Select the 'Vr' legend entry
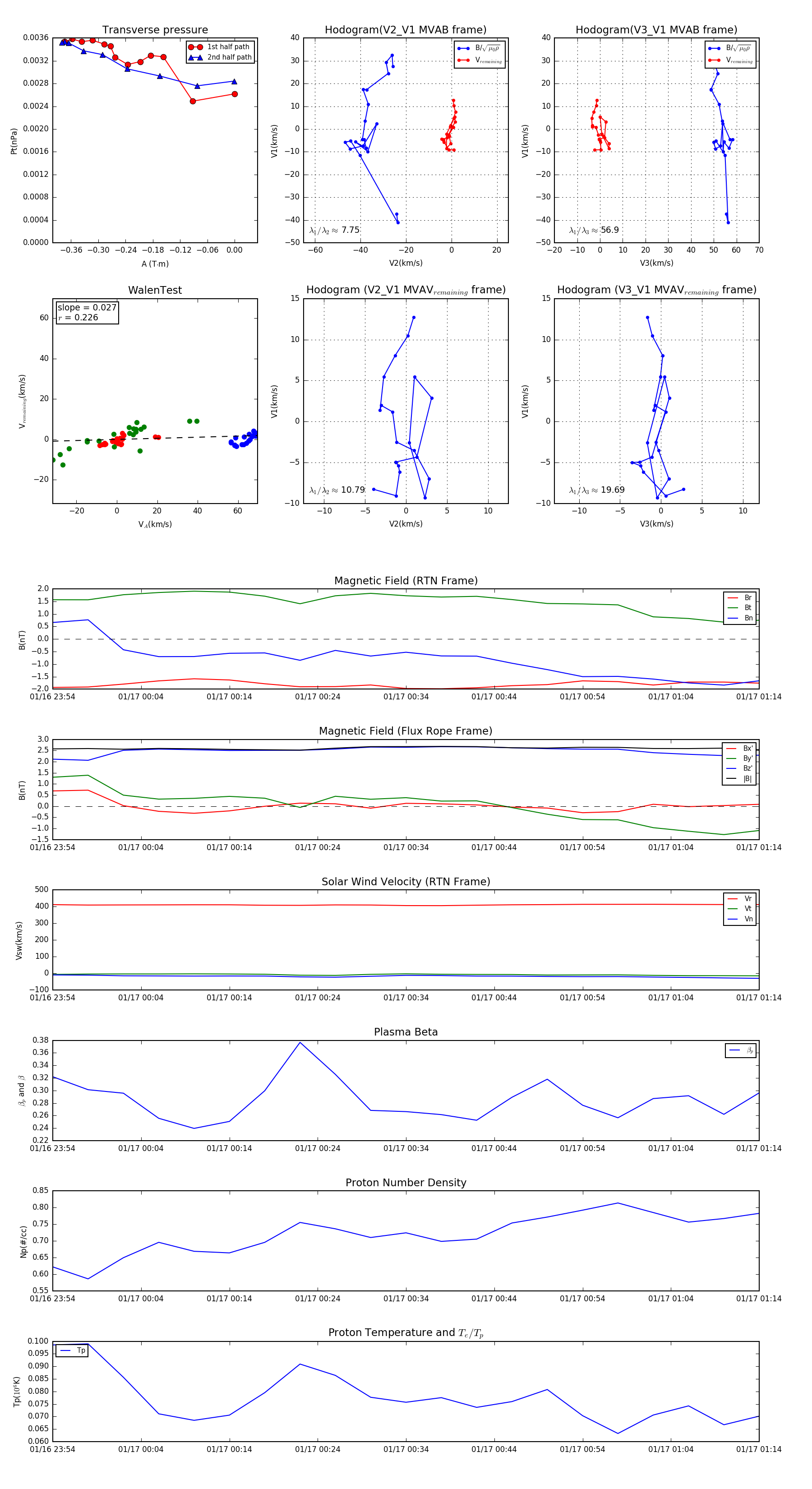Viewport: 812px width, 1489px height. click(740, 898)
